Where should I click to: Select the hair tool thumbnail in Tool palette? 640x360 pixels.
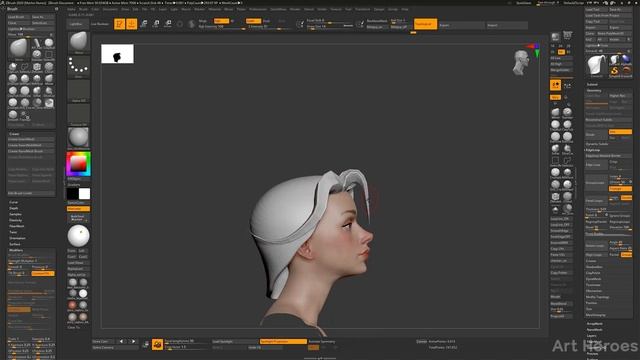[597, 66]
